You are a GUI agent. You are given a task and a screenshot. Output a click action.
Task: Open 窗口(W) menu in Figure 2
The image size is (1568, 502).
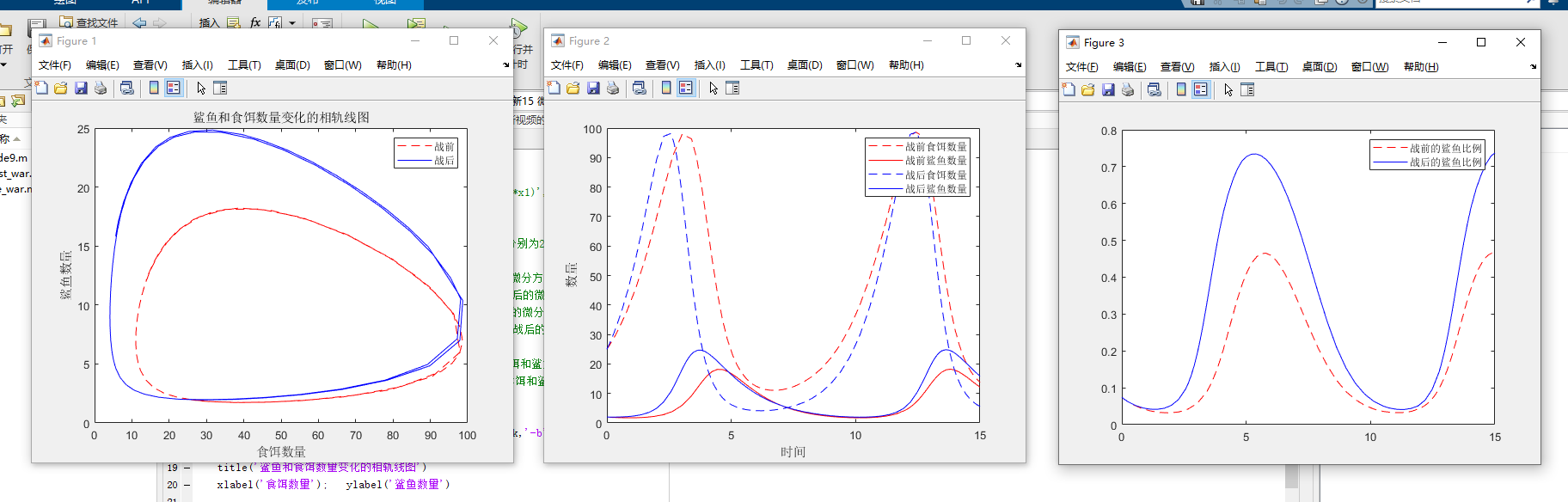tap(854, 65)
